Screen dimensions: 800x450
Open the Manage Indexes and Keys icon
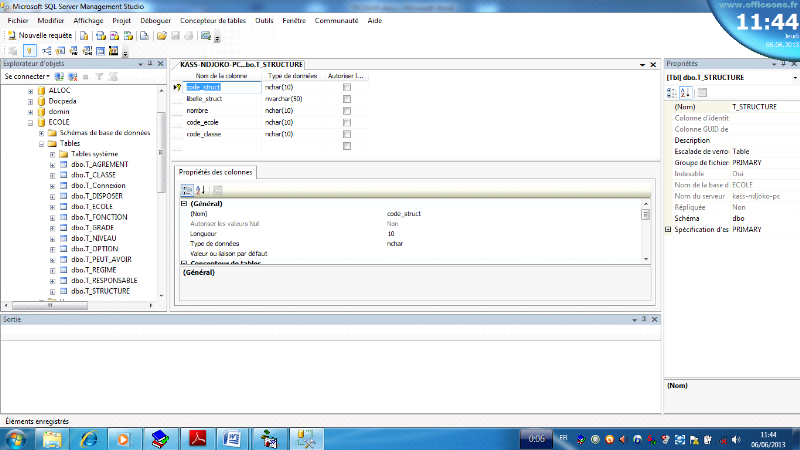[x=60, y=51]
